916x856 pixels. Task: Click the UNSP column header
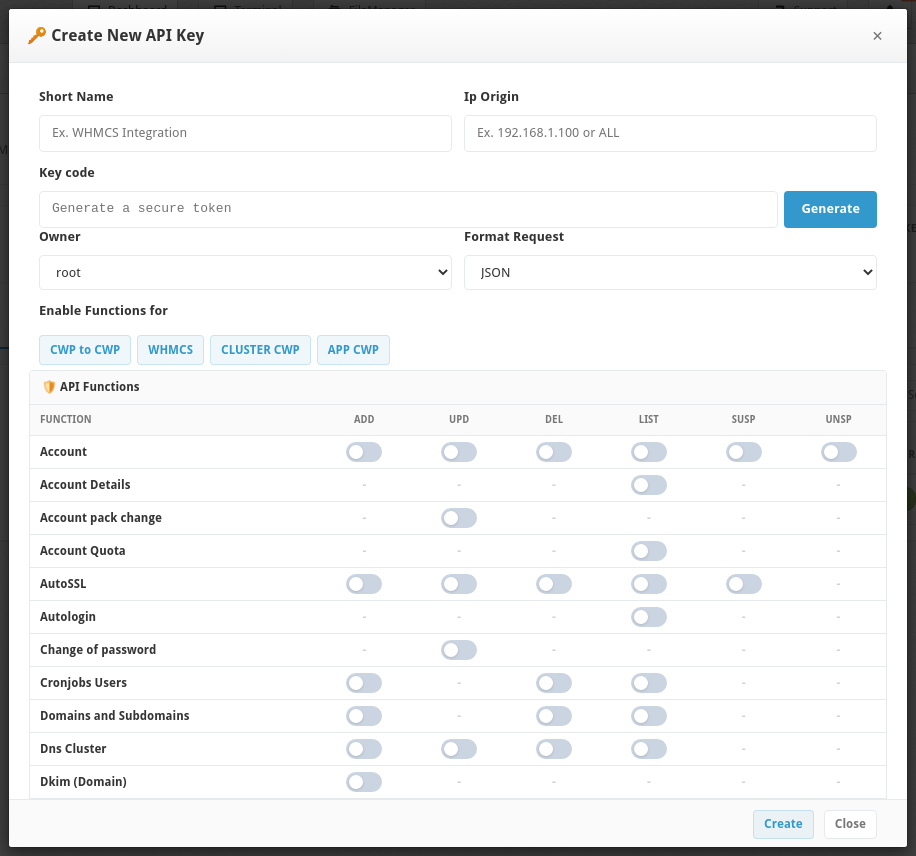pyautogui.click(x=839, y=420)
